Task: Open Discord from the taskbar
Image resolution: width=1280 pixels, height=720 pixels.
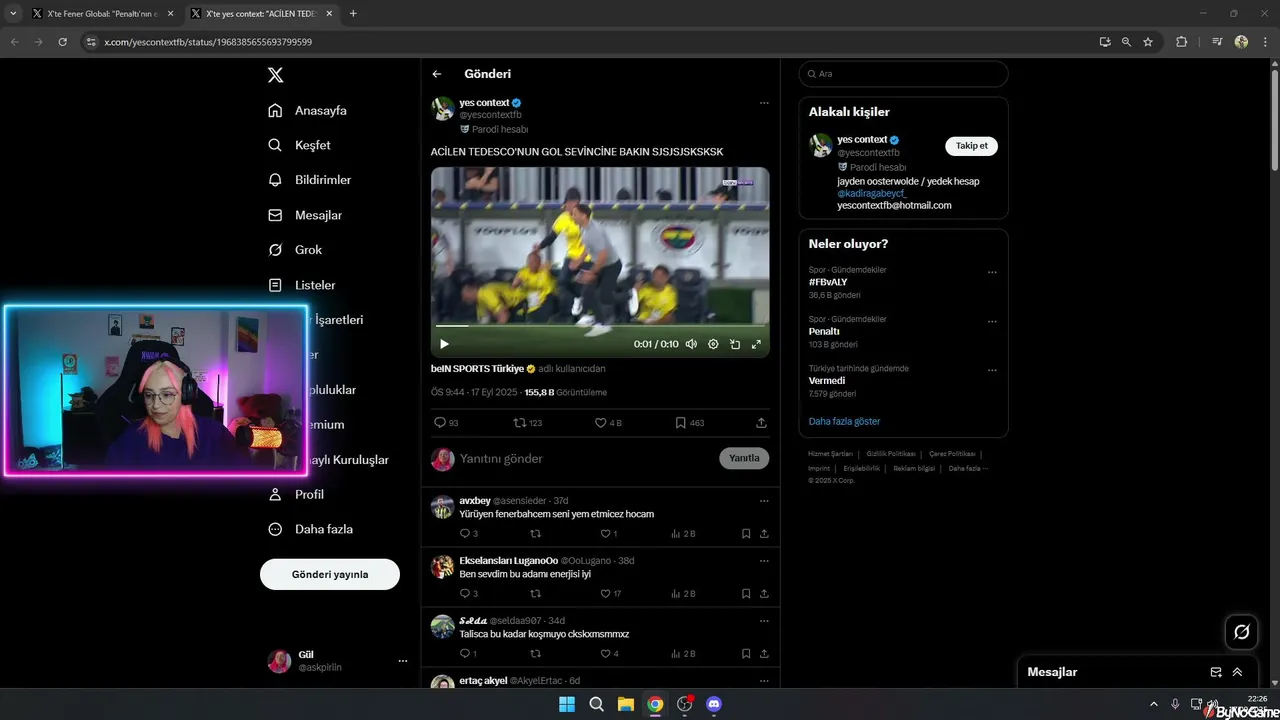Action: (x=713, y=704)
